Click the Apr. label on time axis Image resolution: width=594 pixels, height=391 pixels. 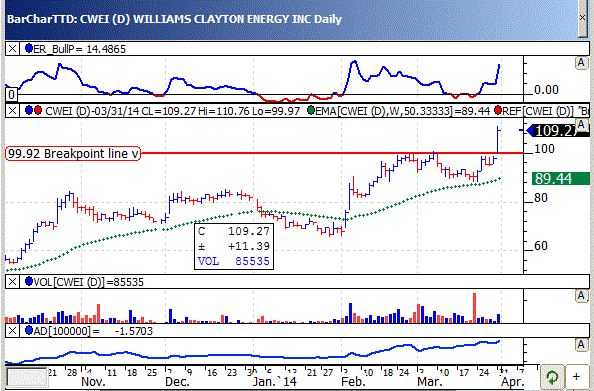click(x=513, y=381)
